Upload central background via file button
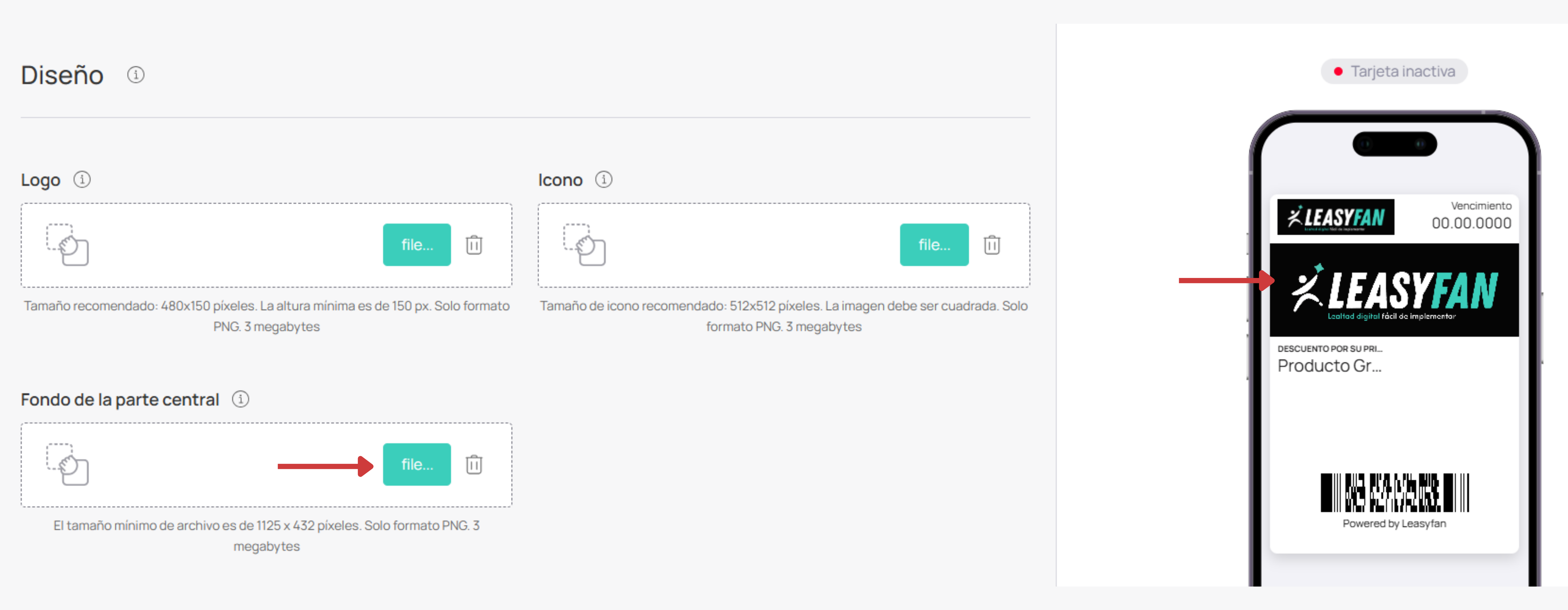The image size is (1568, 610). click(417, 464)
